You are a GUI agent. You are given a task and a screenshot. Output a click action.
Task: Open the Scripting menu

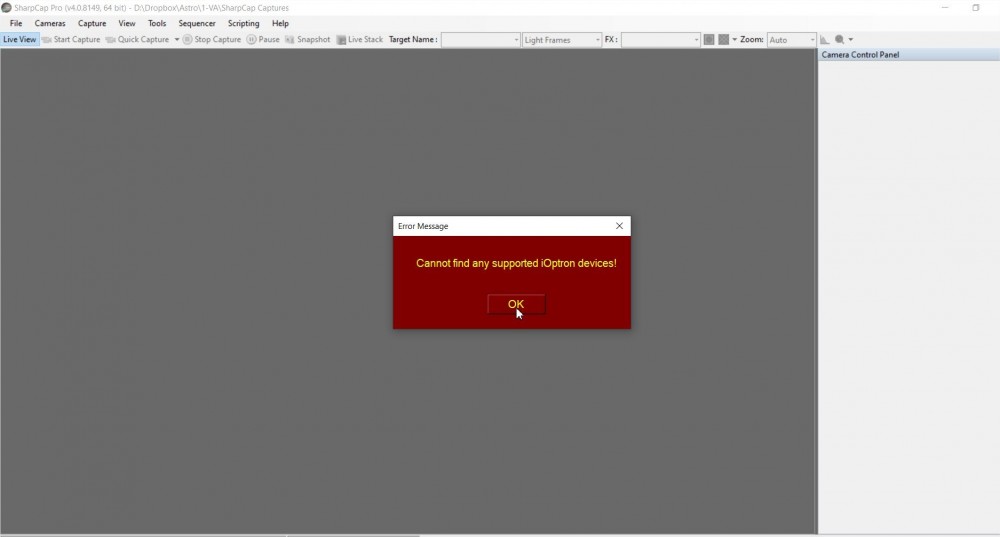click(x=244, y=23)
